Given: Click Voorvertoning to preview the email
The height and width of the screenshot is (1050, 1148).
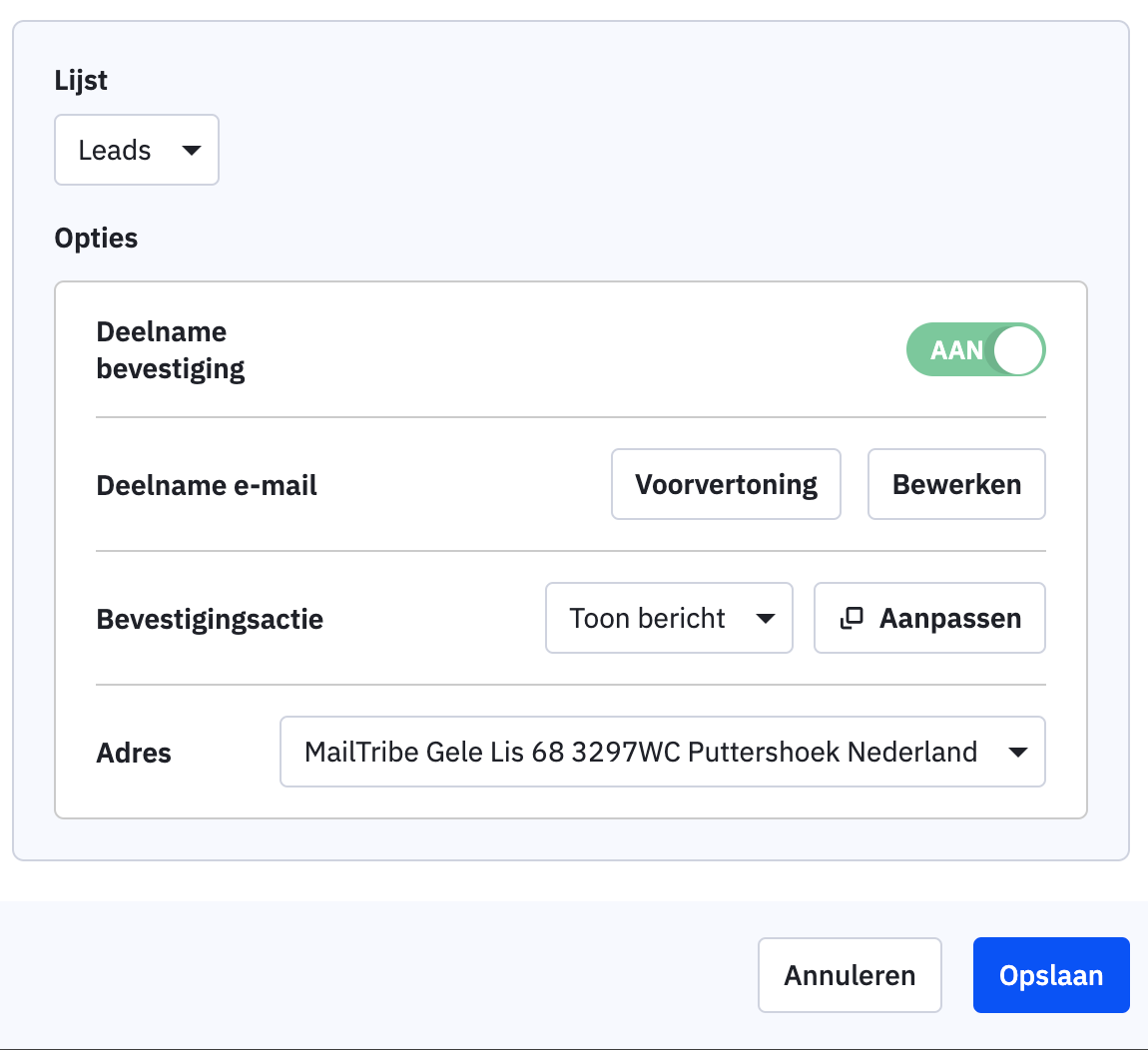Looking at the screenshot, I should tap(726, 485).
